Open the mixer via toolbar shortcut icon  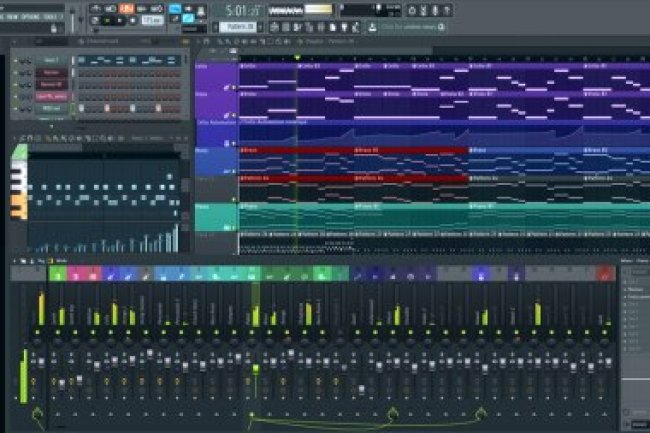point(321,27)
